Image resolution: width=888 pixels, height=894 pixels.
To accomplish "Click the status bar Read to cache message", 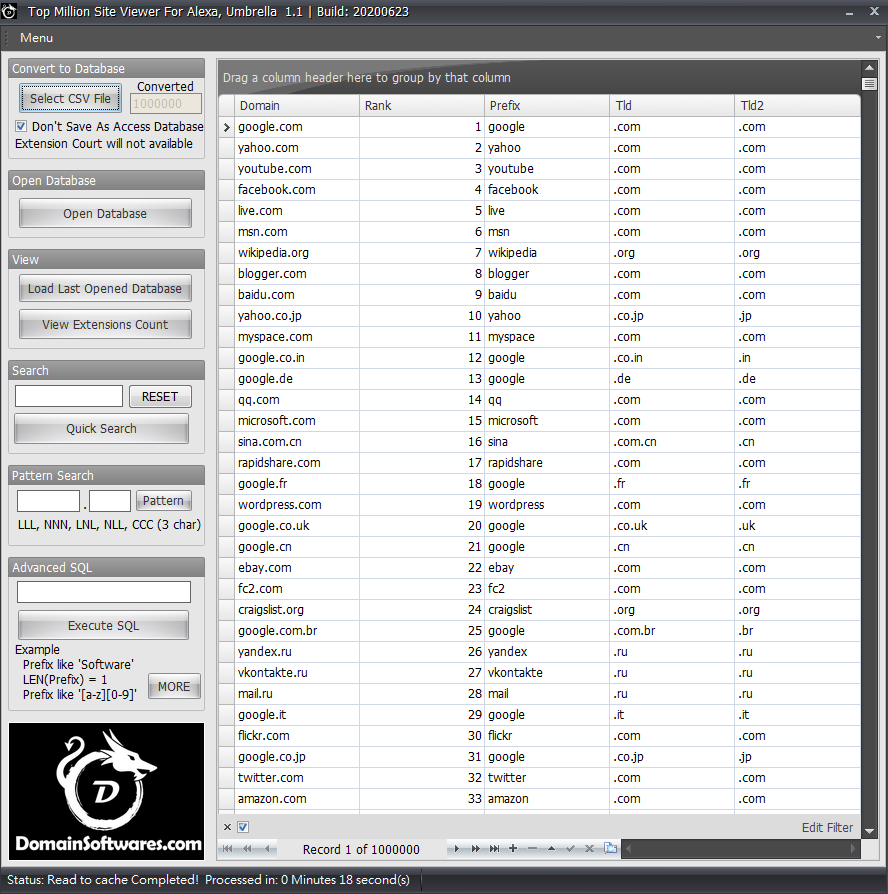I will click(208, 880).
